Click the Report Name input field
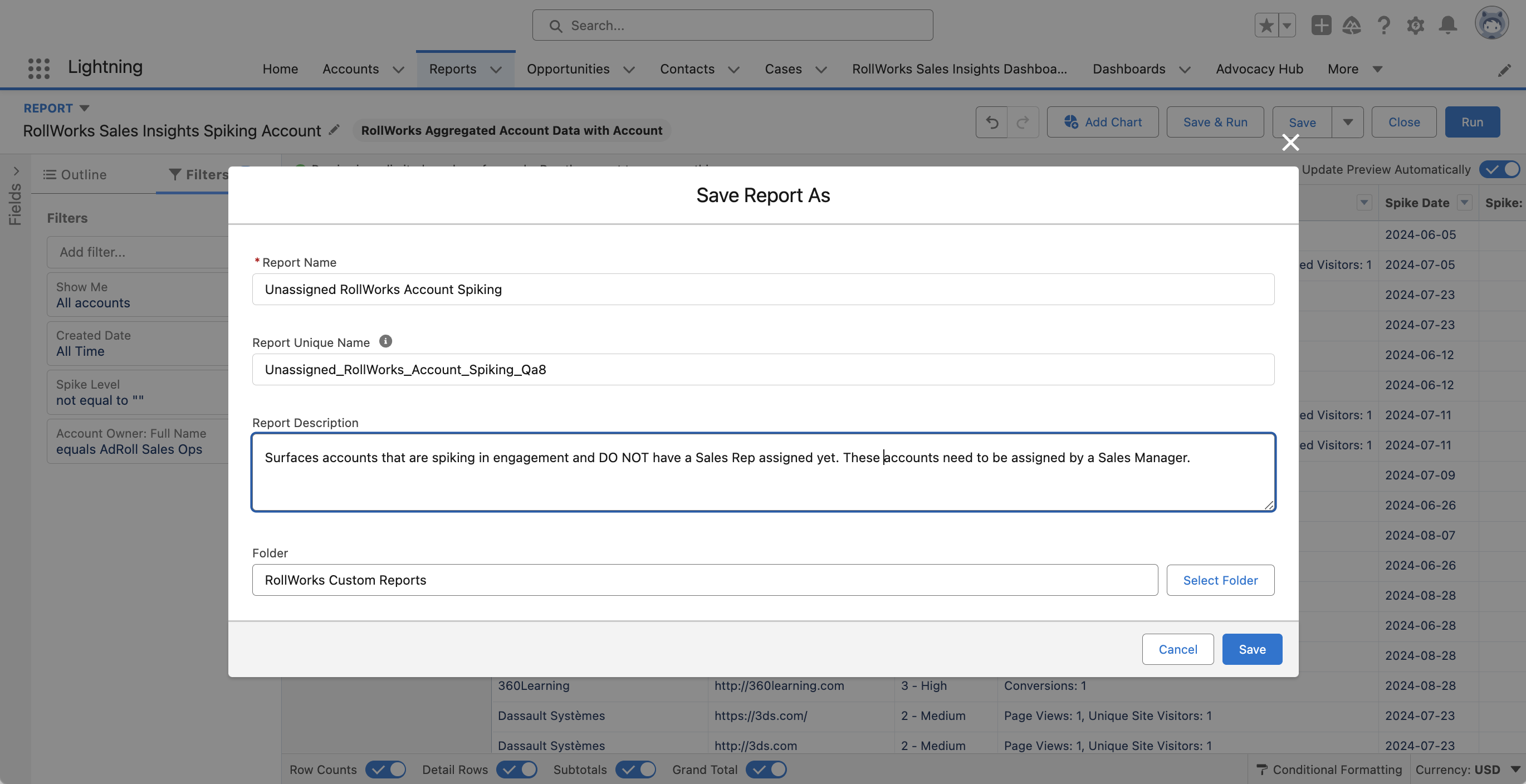Image resolution: width=1526 pixels, height=784 pixels. click(762, 289)
